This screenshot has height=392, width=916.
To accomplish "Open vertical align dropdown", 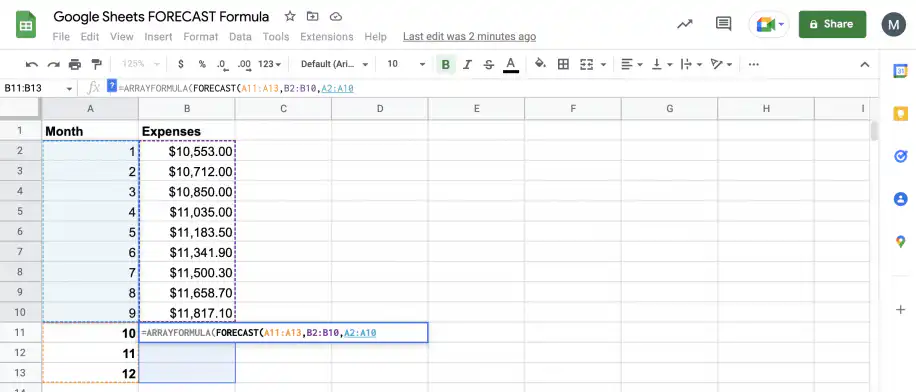I will click(x=662, y=64).
